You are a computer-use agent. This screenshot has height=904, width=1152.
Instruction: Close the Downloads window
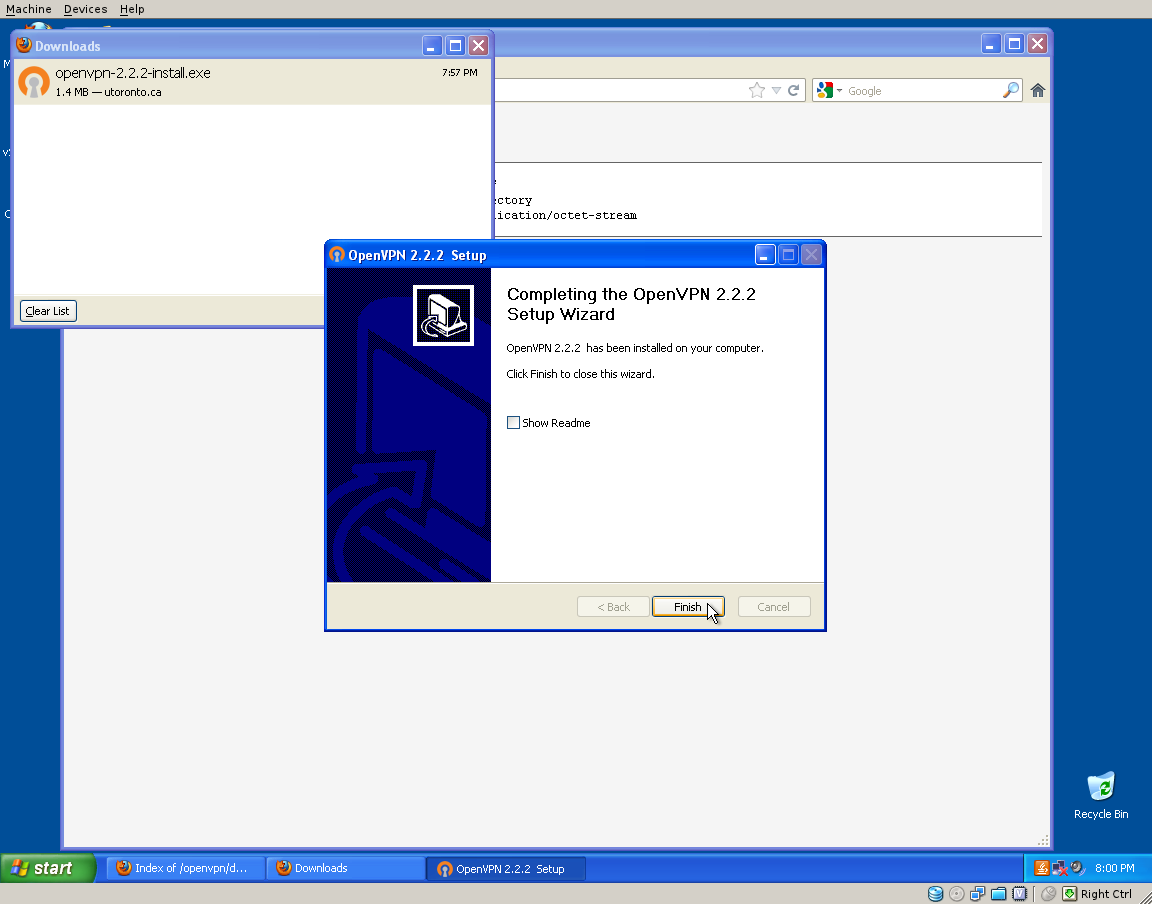tap(478, 46)
